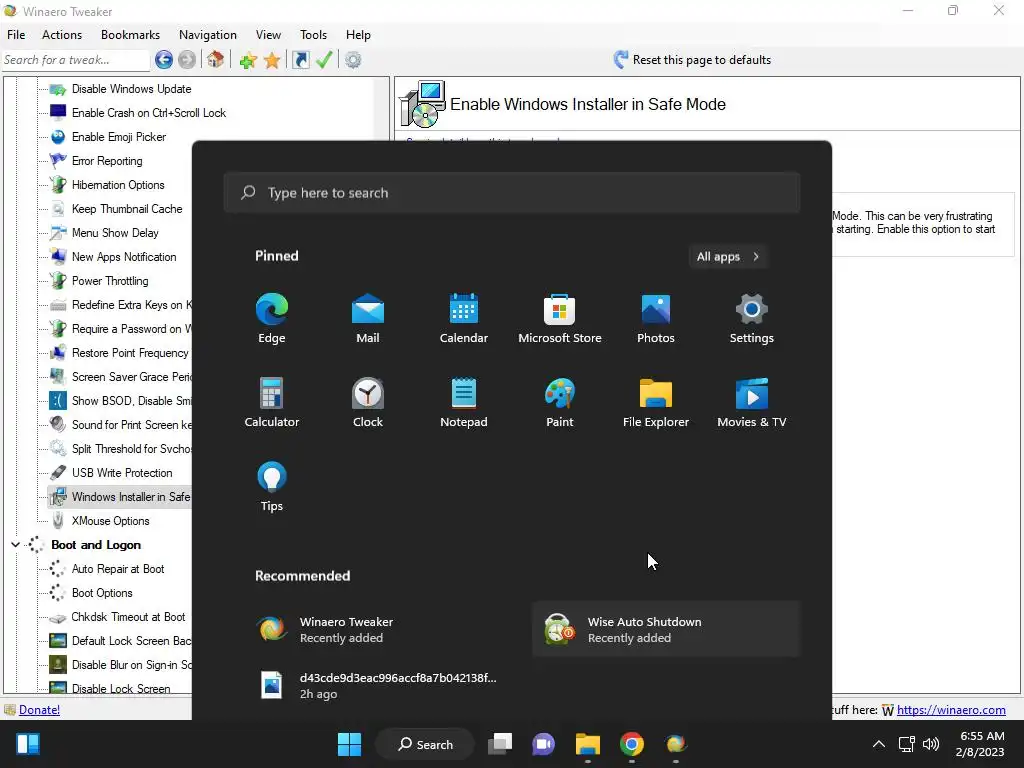
Task: Open Chat (Teams) taskbar icon
Action: point(543,744)
